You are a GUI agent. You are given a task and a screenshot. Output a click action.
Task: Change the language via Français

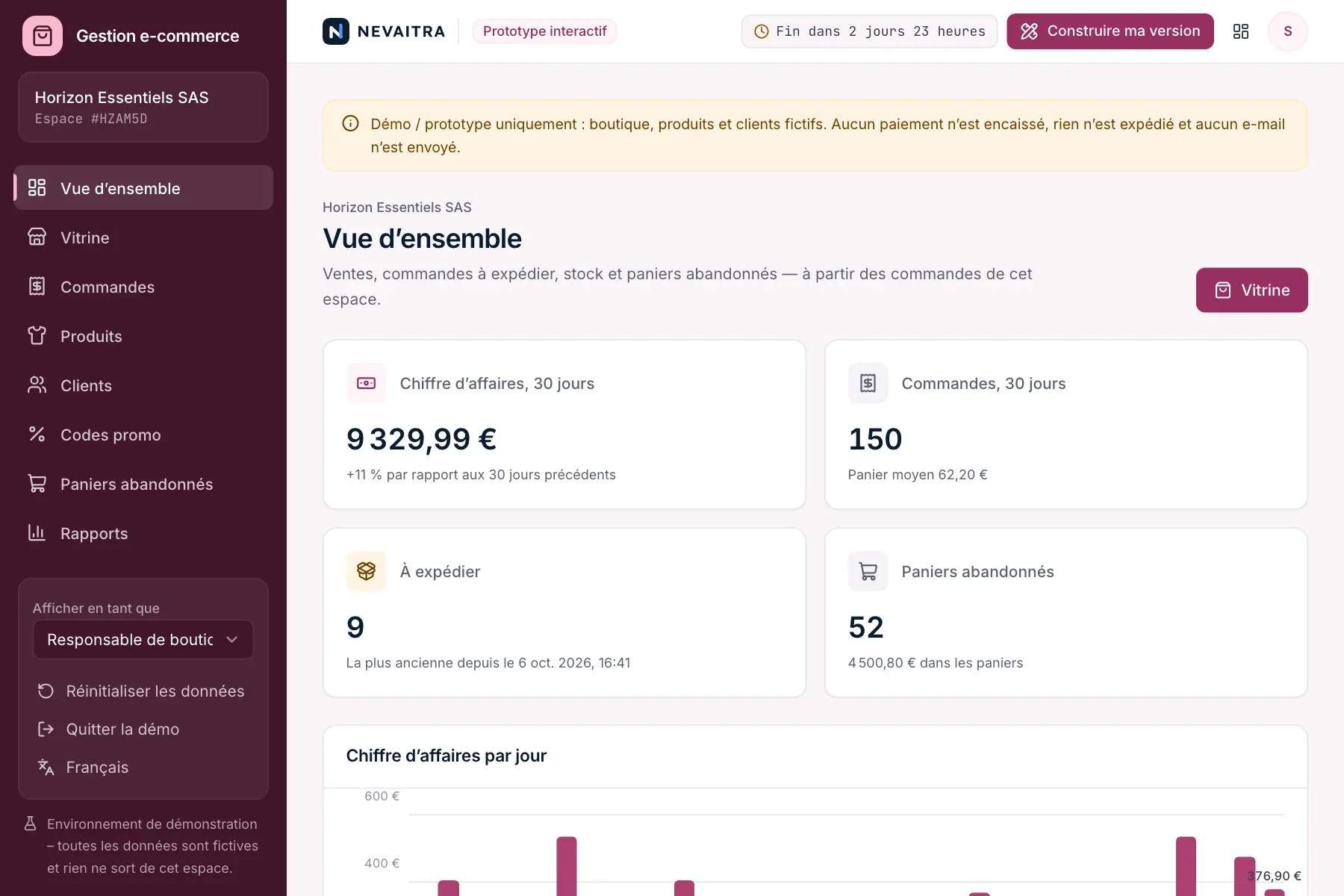(143, 768)
